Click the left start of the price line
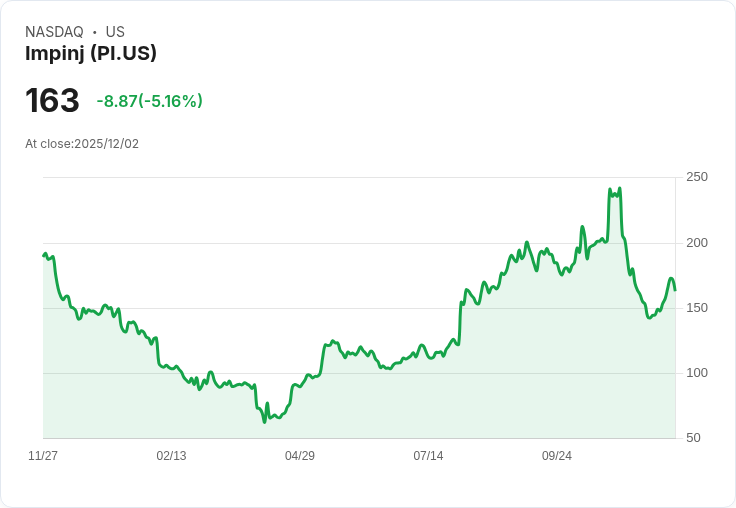 44,256
